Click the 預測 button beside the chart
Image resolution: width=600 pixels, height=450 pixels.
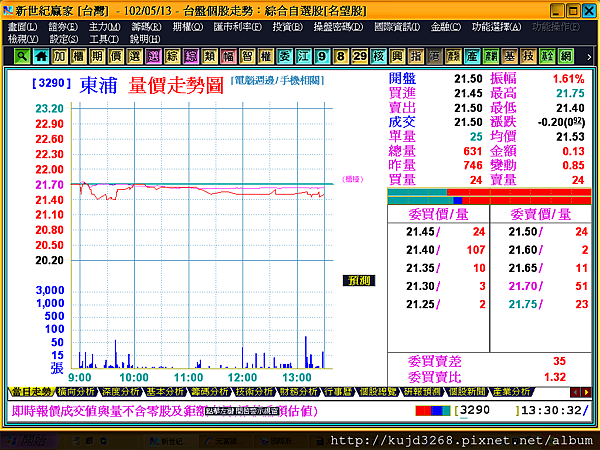(x=359, y=280)
